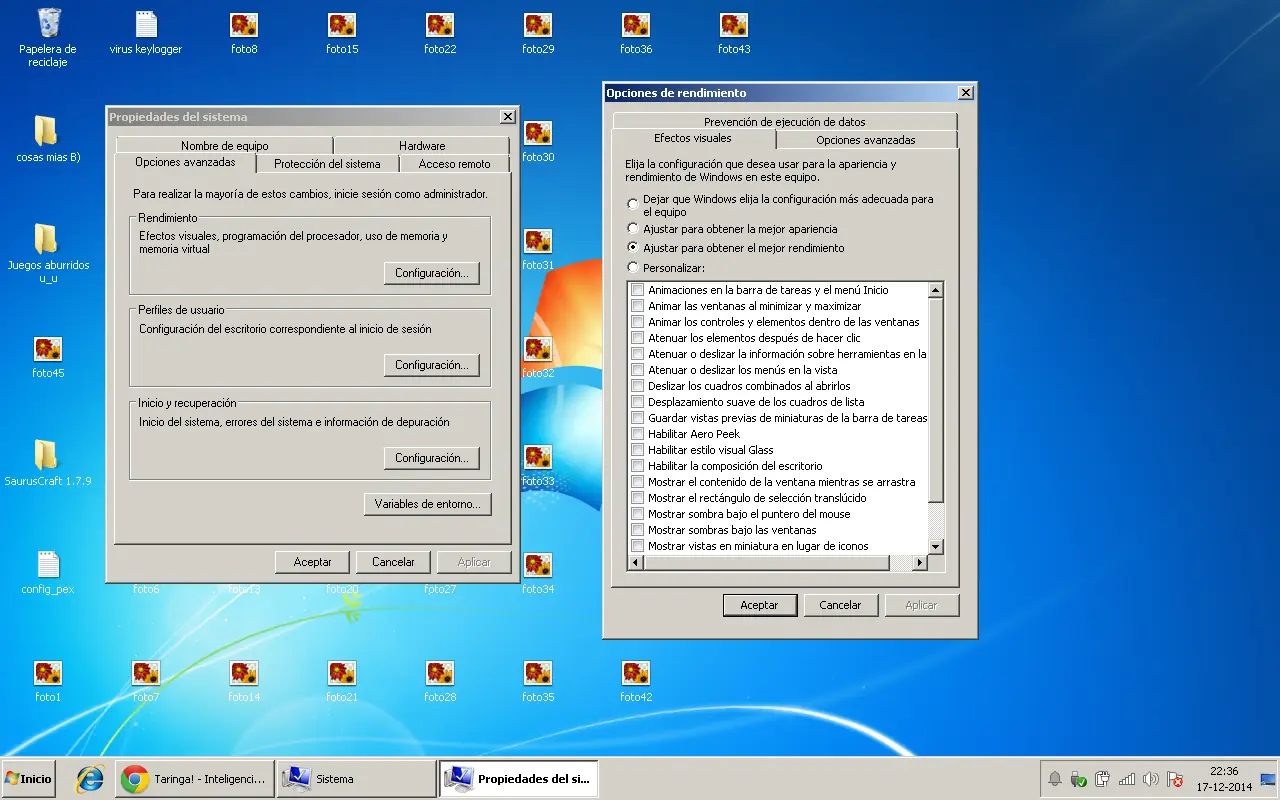Select the foto29 desktop image icon

538,25
